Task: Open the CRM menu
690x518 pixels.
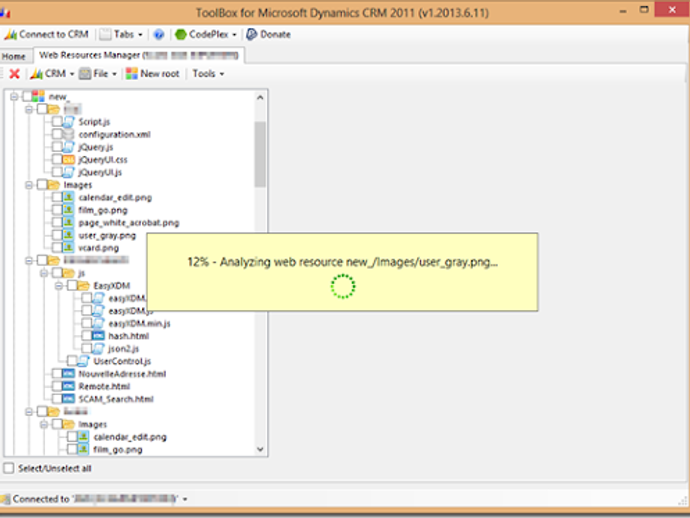Action: coord(52,73)
